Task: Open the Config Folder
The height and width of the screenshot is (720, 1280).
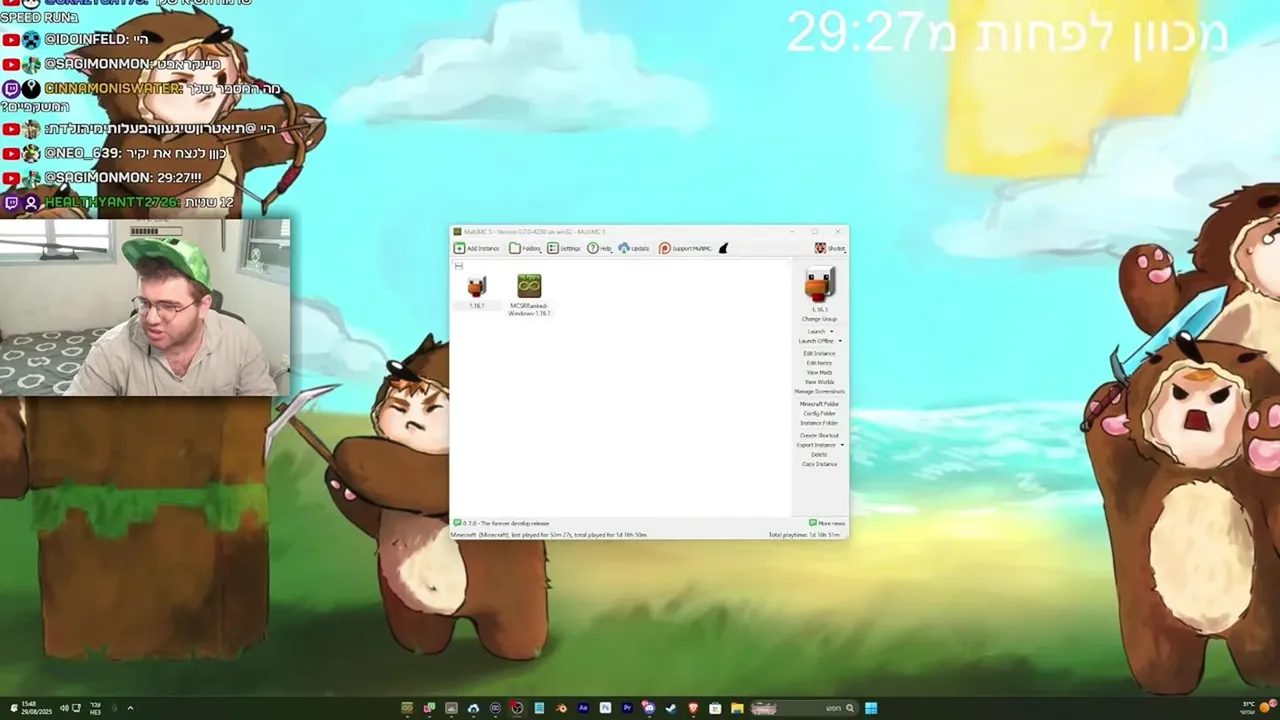Action: pyautogui.click(x=819, y=413)
